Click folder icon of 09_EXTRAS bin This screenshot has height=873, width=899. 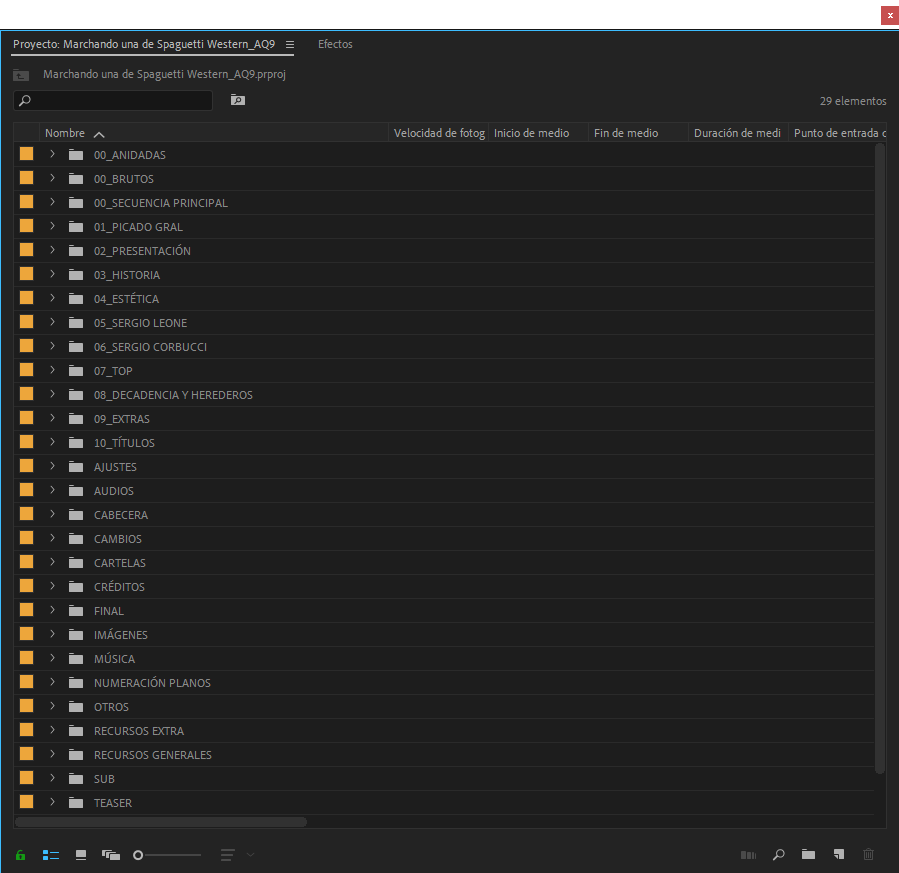coord(76,419)
